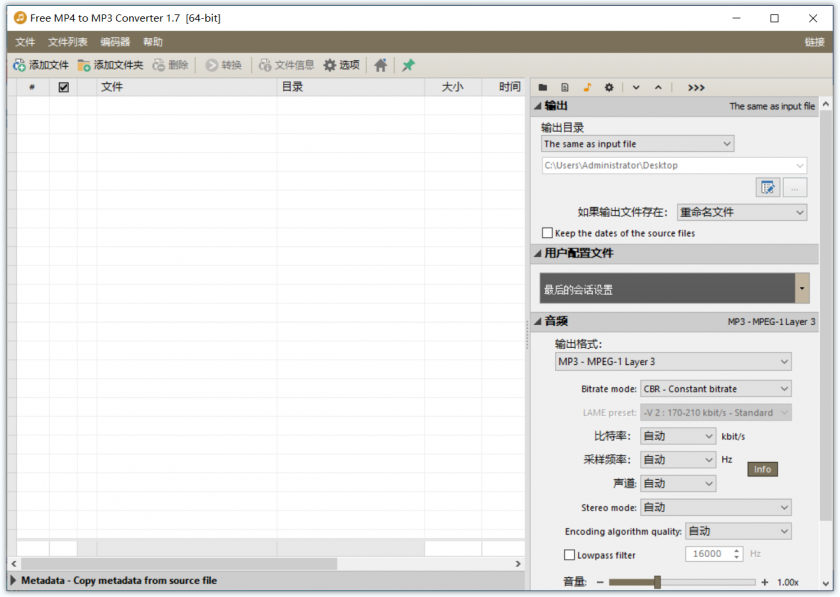Open the 文件列表 menu
This screenshot has height=597, width=840.
click(x=68, y=42)
